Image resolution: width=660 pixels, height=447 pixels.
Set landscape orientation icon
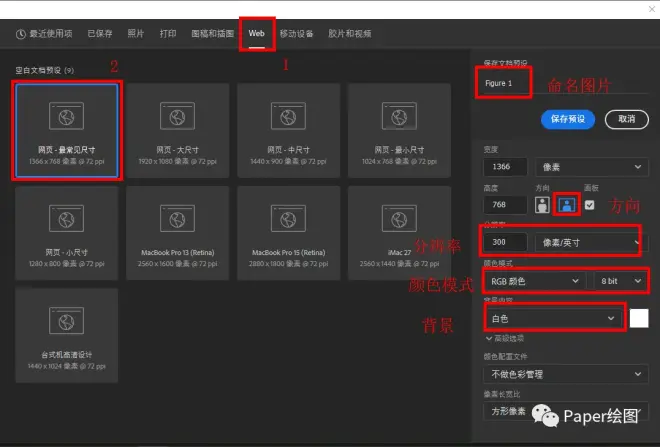(567, 205)
